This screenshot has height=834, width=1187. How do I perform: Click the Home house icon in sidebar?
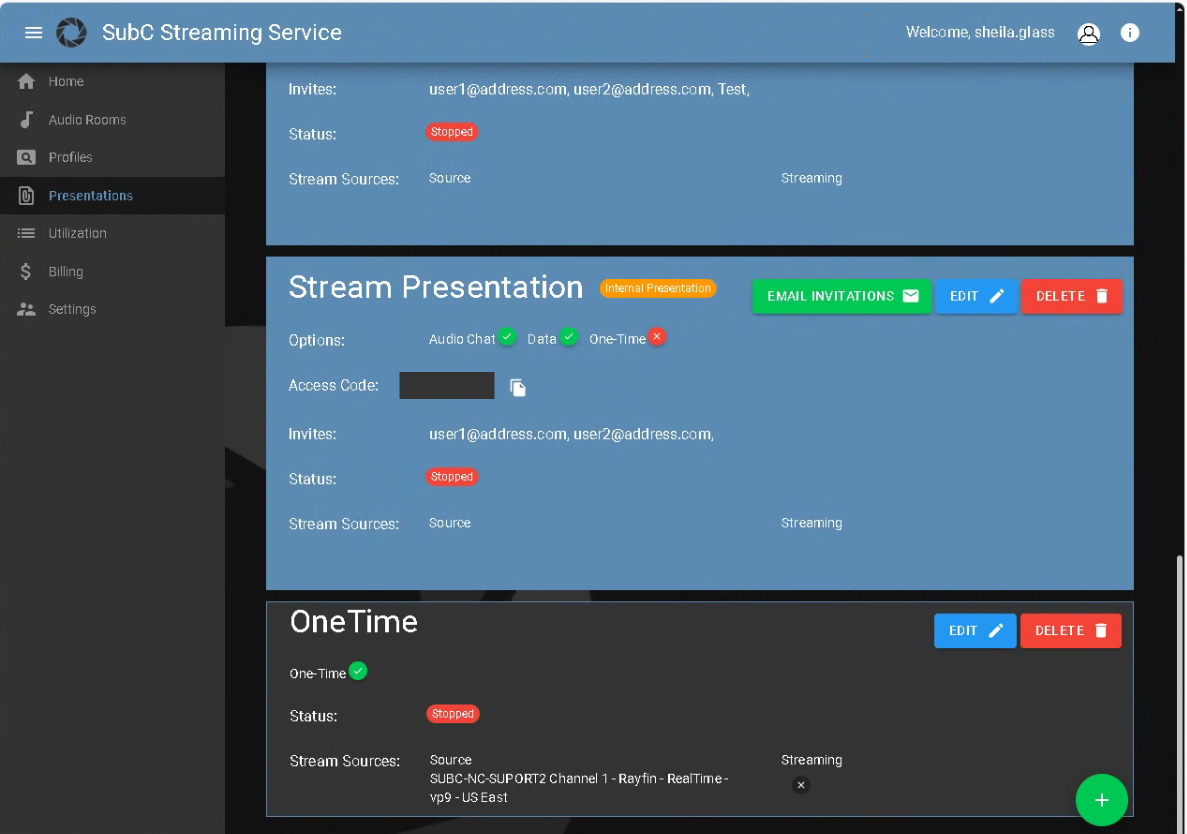pyautogui.click(x=27, y=82)
